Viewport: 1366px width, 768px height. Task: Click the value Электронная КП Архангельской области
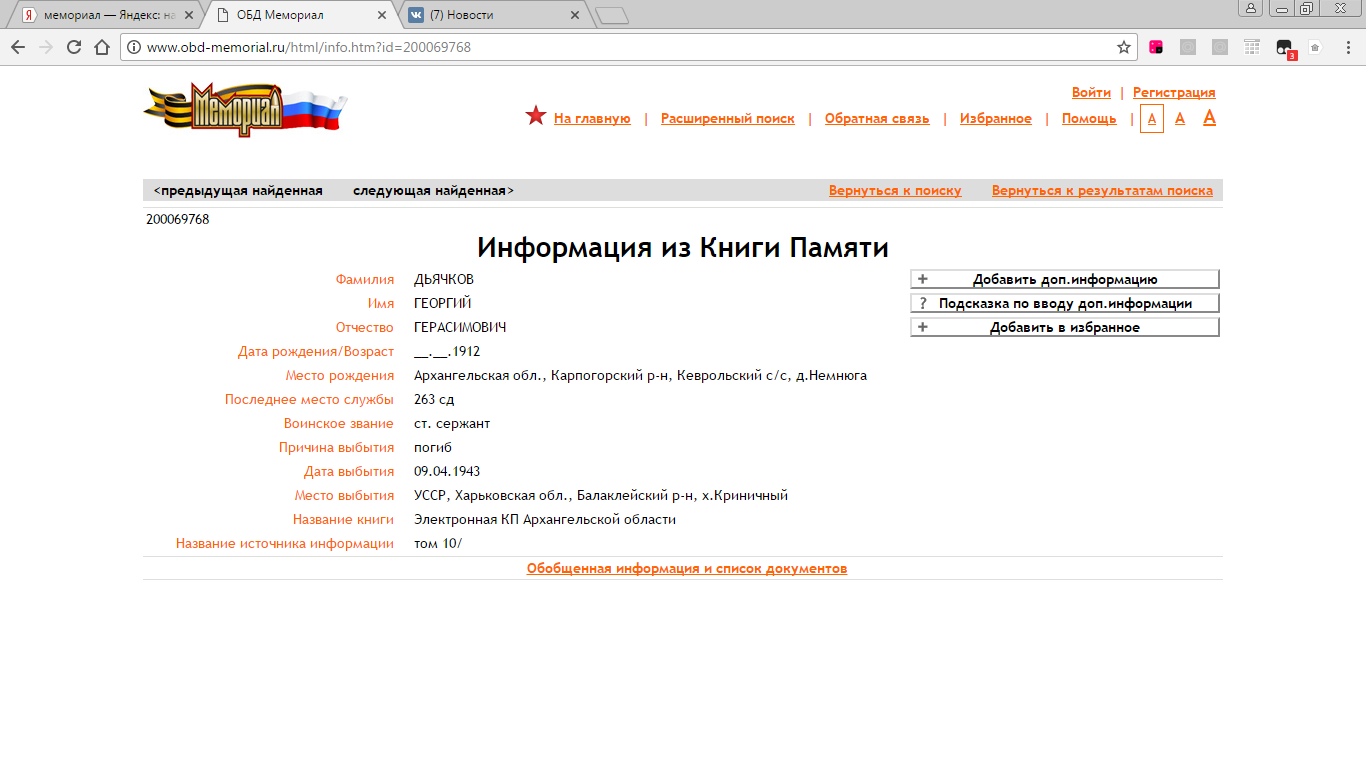545,519
